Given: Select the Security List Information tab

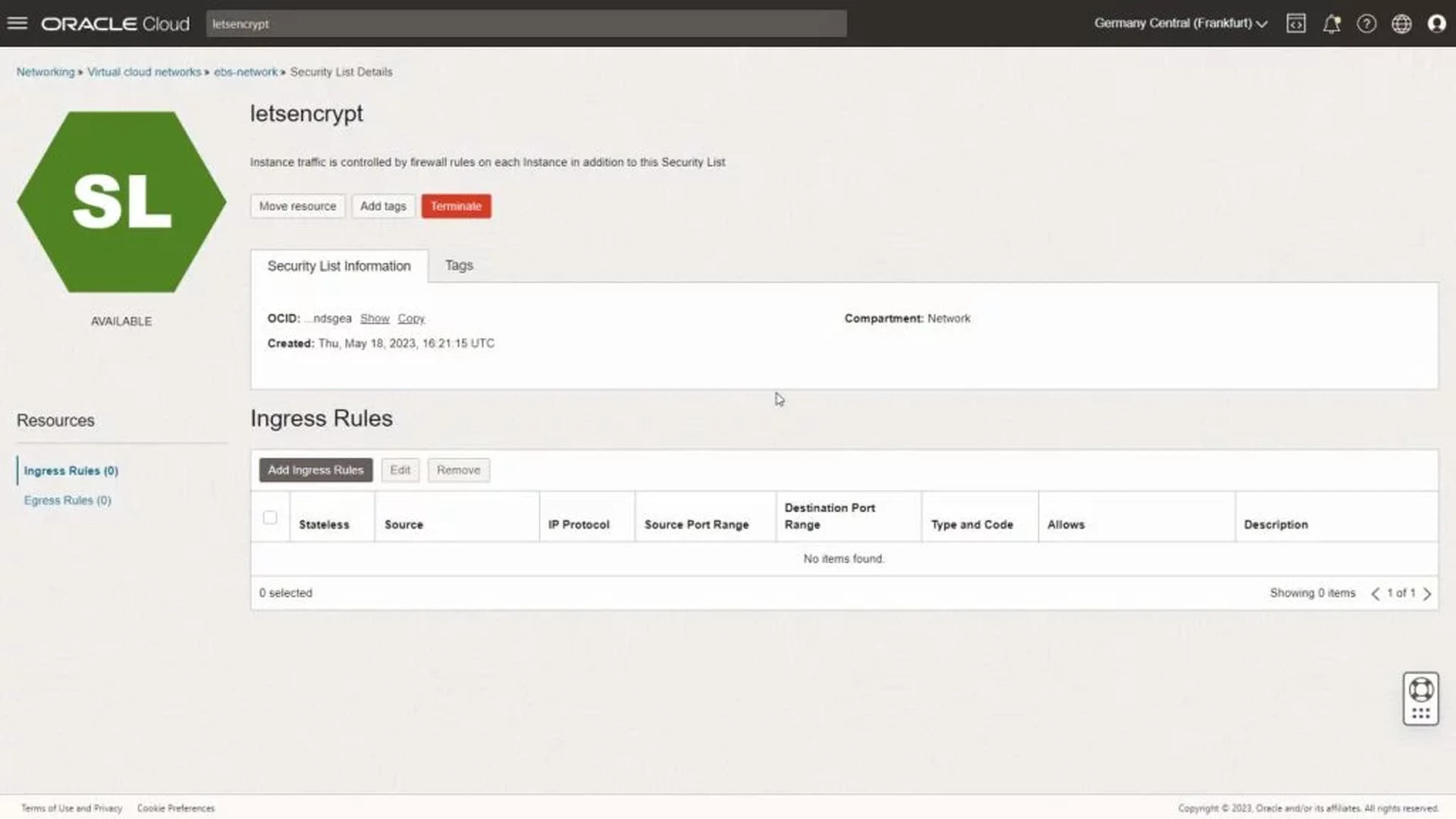Looking at the screenshot, I should tap(339, 266).
